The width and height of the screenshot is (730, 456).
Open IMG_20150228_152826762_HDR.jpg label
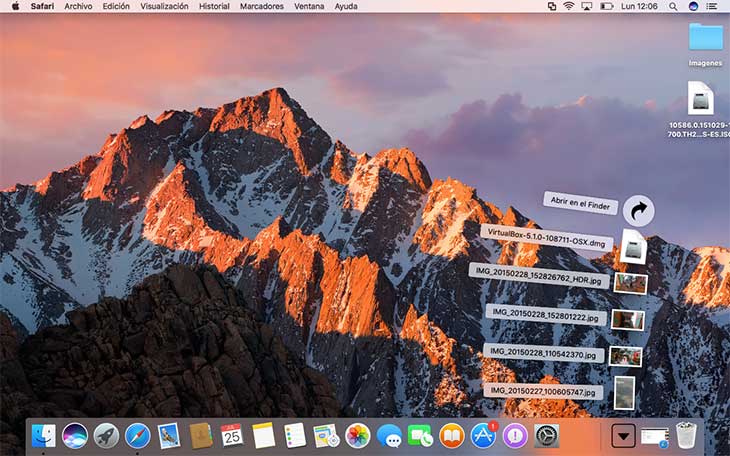[539, 276]
